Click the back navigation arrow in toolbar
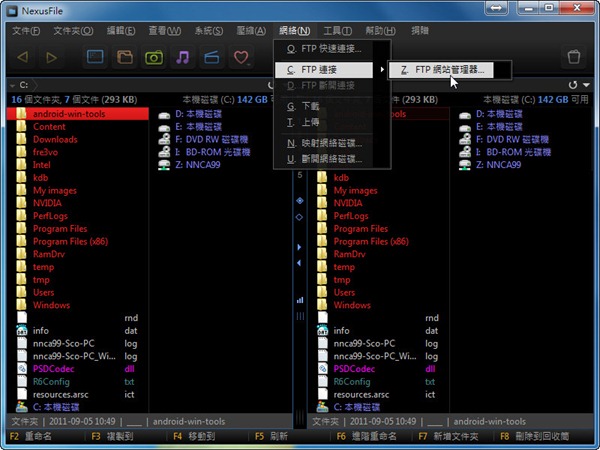600x450 pixels. coord(22,57)
